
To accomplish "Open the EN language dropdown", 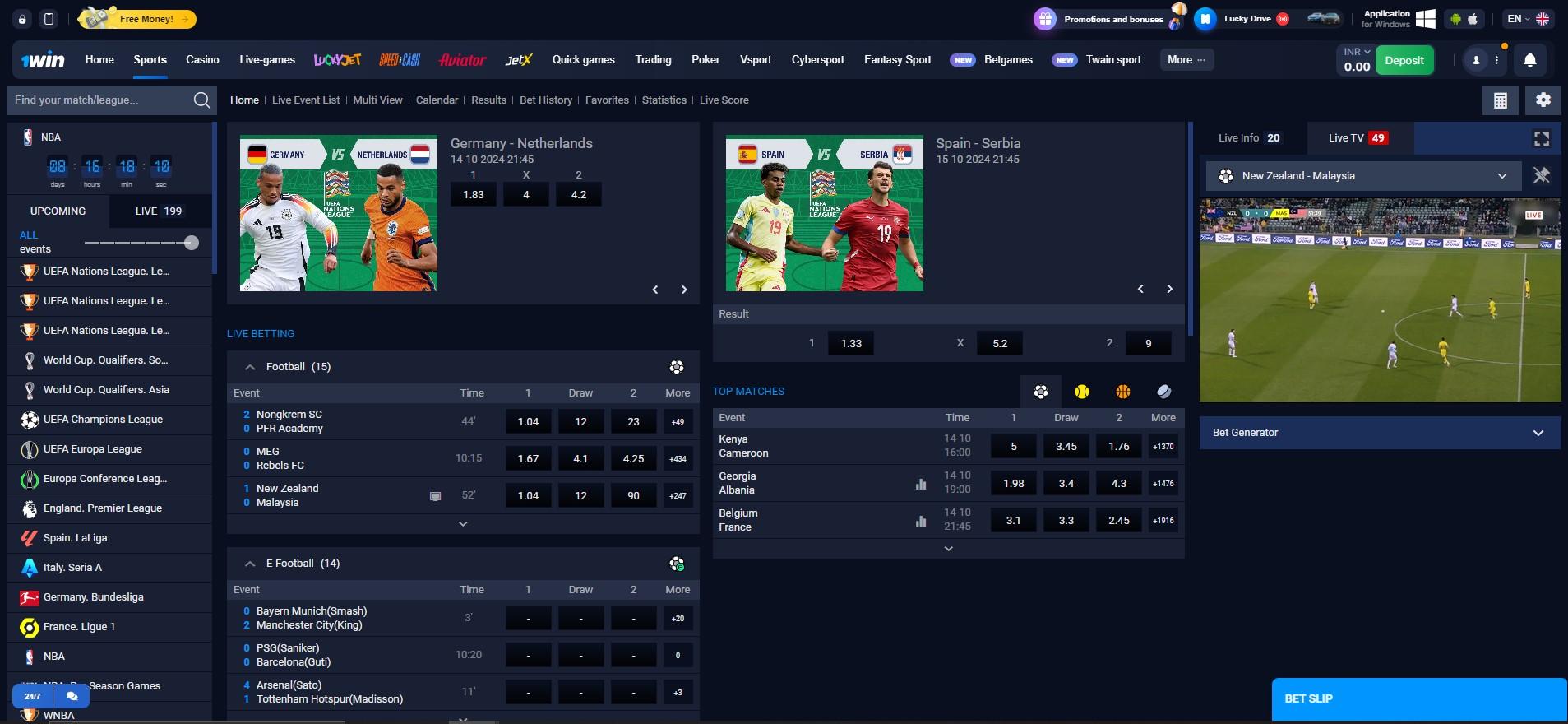I will coord(1528,19).
